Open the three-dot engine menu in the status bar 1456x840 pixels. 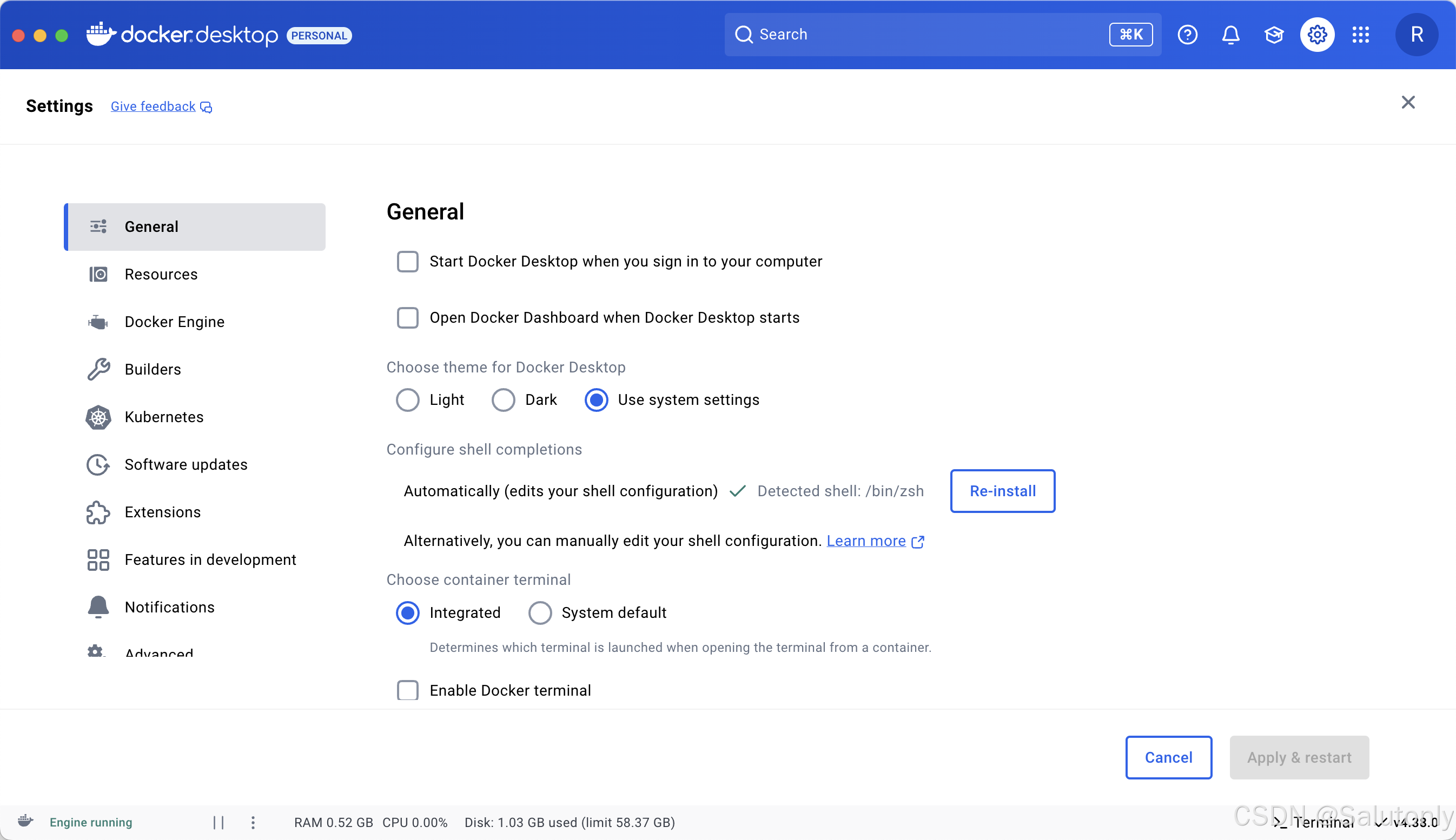[253, 822]
